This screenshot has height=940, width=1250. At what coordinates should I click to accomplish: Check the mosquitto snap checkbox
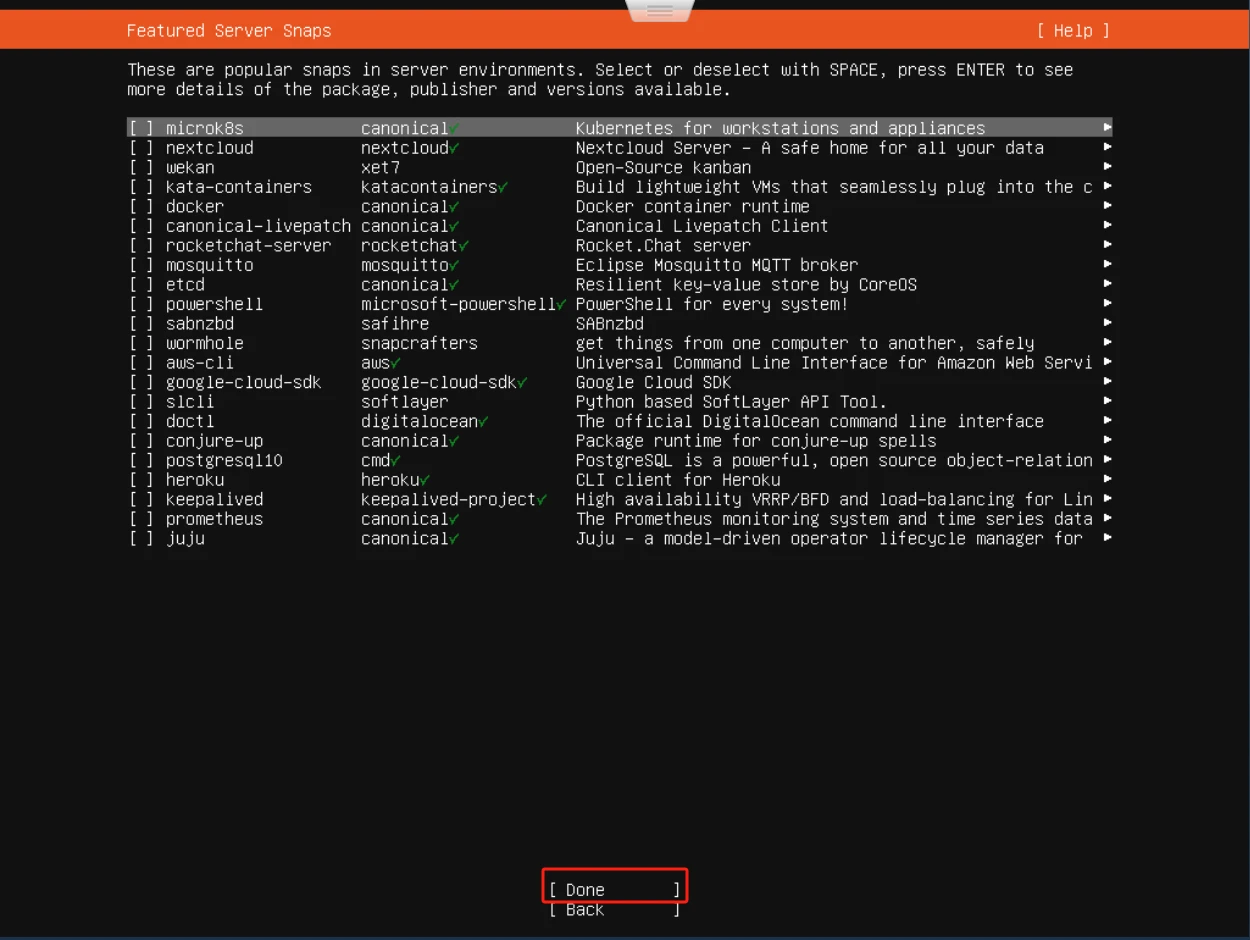click(x=141, y=265)
